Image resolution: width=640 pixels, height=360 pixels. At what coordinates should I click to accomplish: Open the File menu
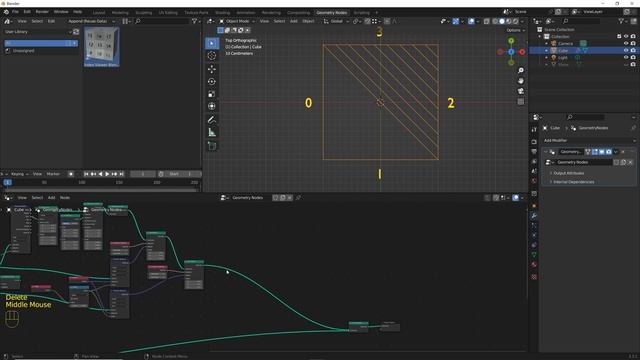pyautogui.click(x=15, y=12)
